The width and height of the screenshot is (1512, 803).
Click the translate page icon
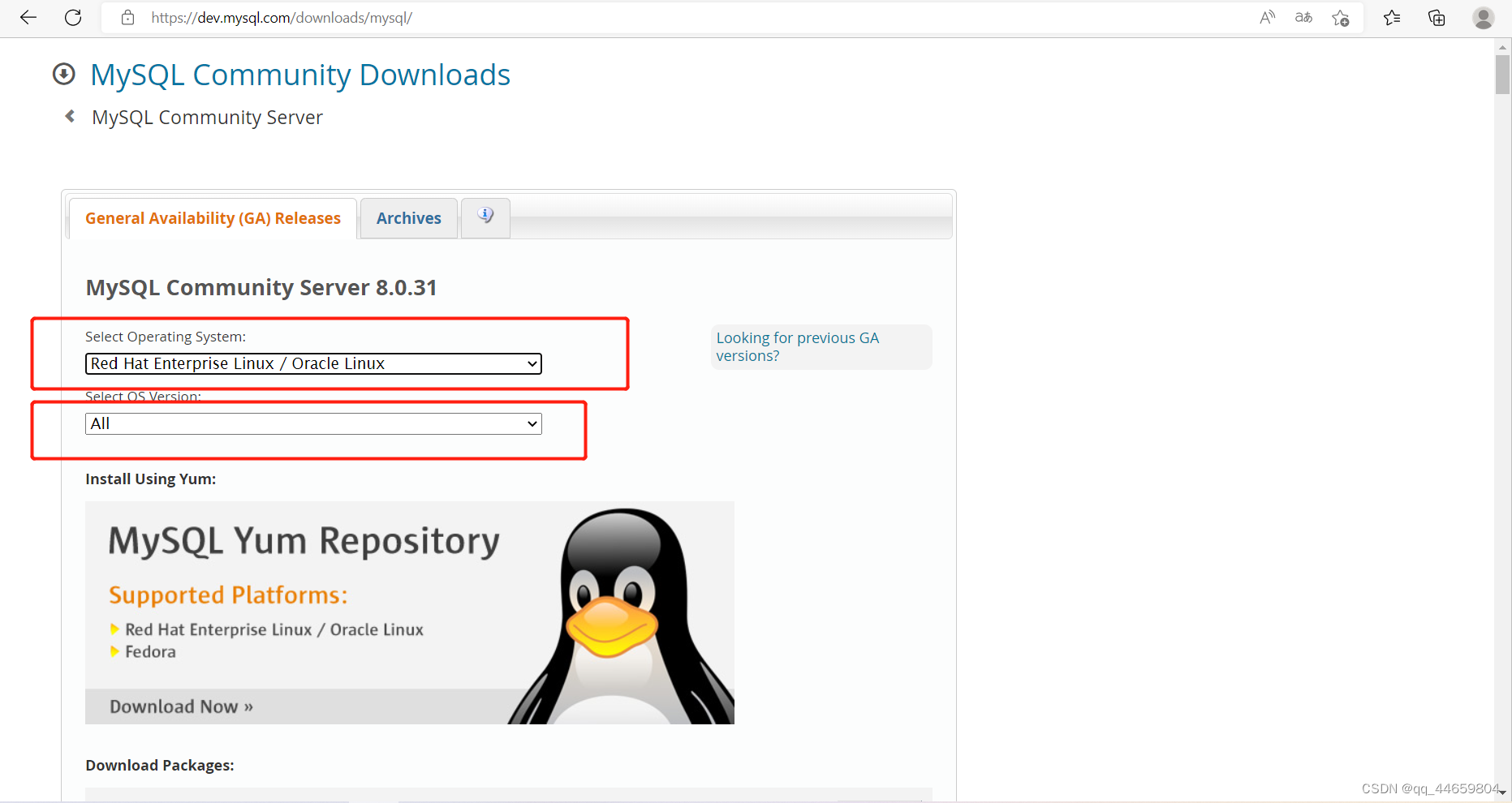[1303, 17]
